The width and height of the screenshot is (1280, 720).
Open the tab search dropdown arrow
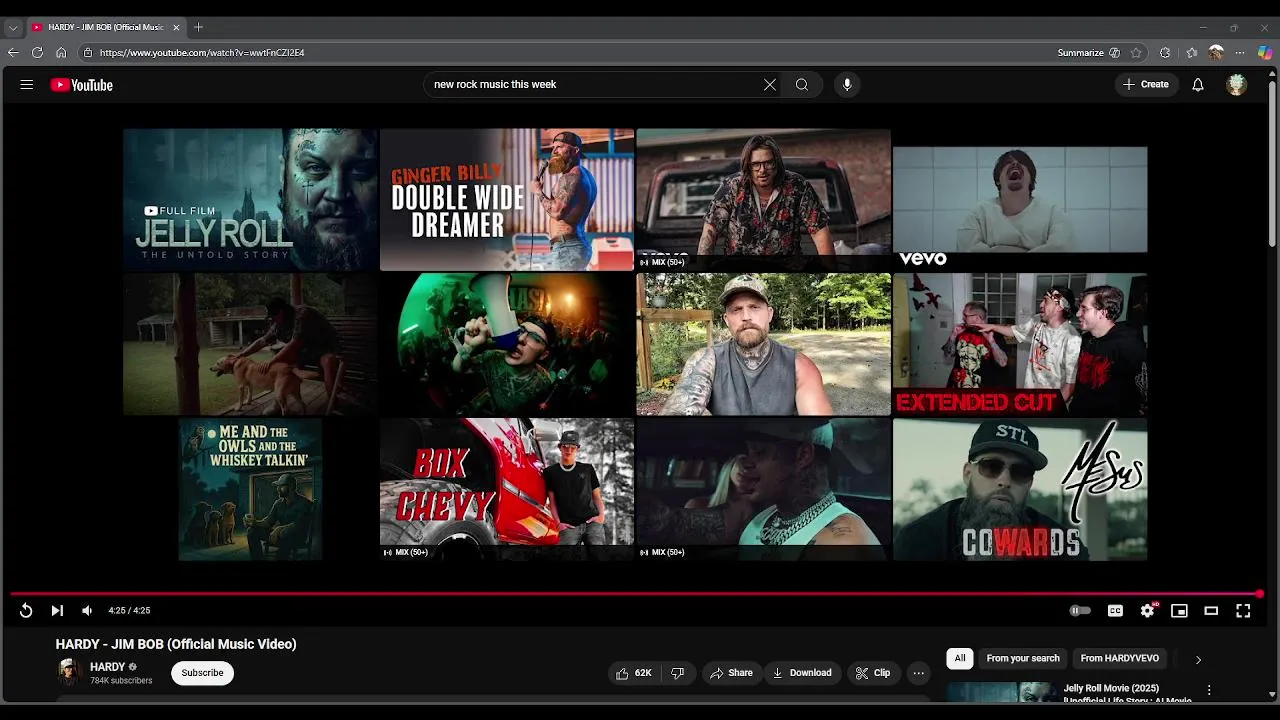pyautogui.click(x=13, y=27)
